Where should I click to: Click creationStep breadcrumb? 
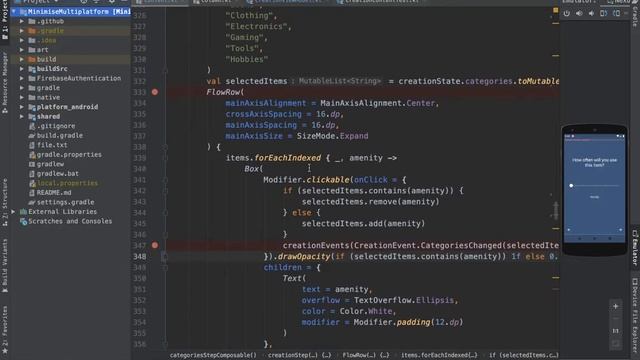point(299,355)
